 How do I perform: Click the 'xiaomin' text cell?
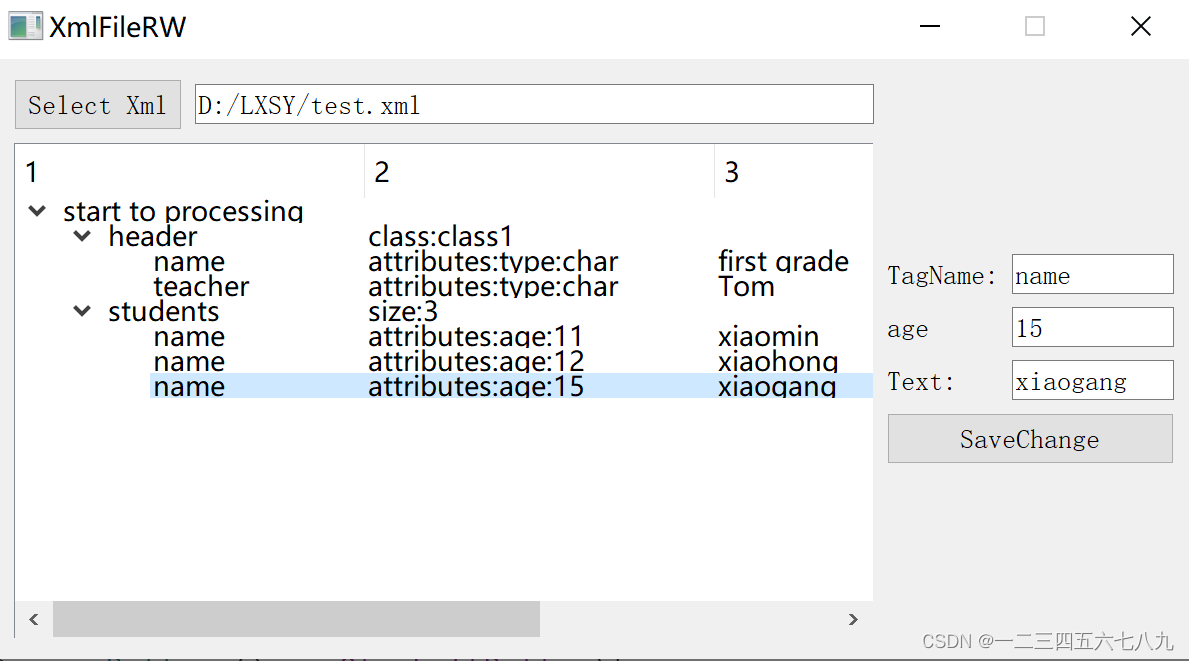point(768,336)
